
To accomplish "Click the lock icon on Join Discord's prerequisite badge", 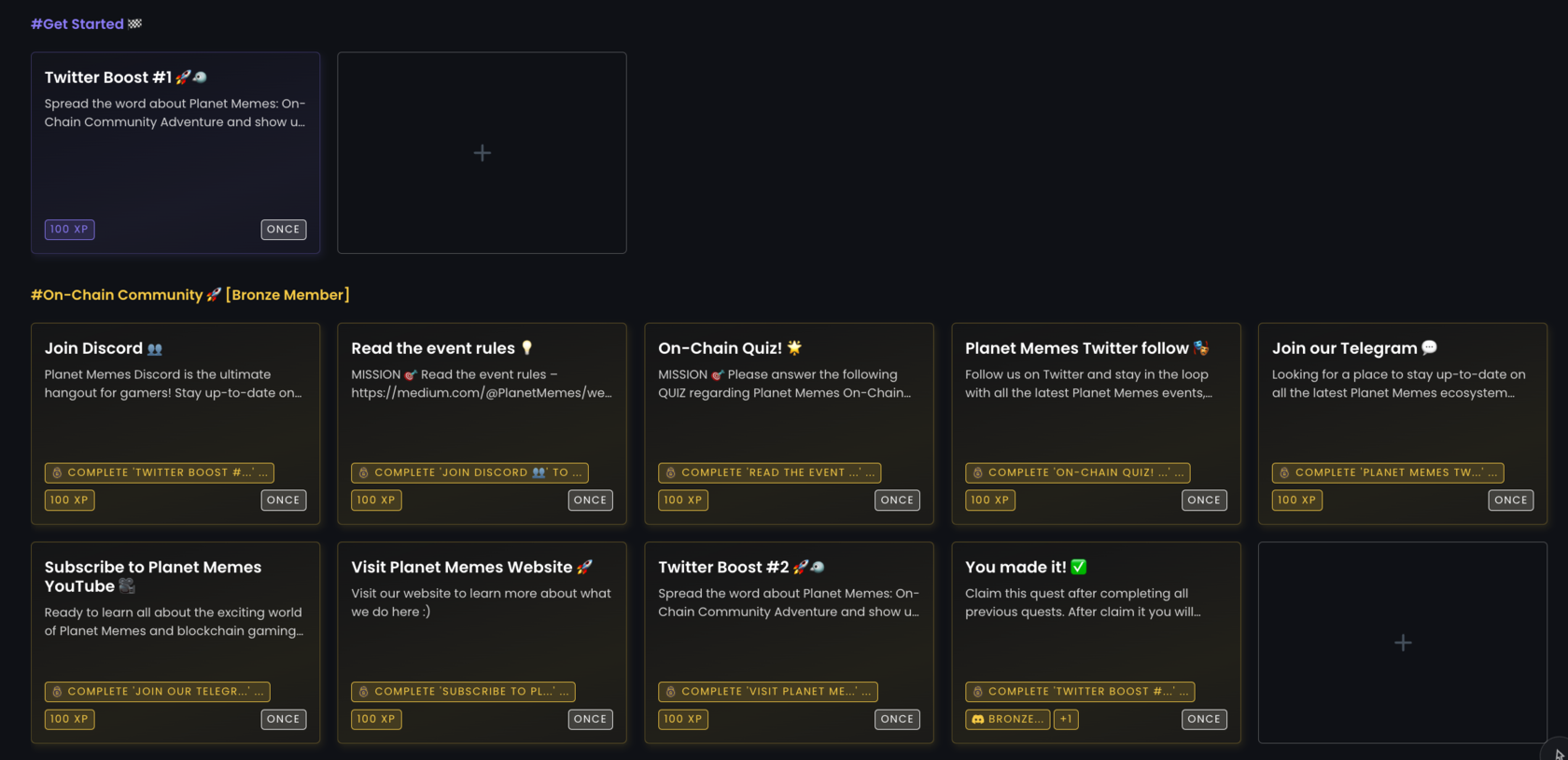I will [56, 472].
